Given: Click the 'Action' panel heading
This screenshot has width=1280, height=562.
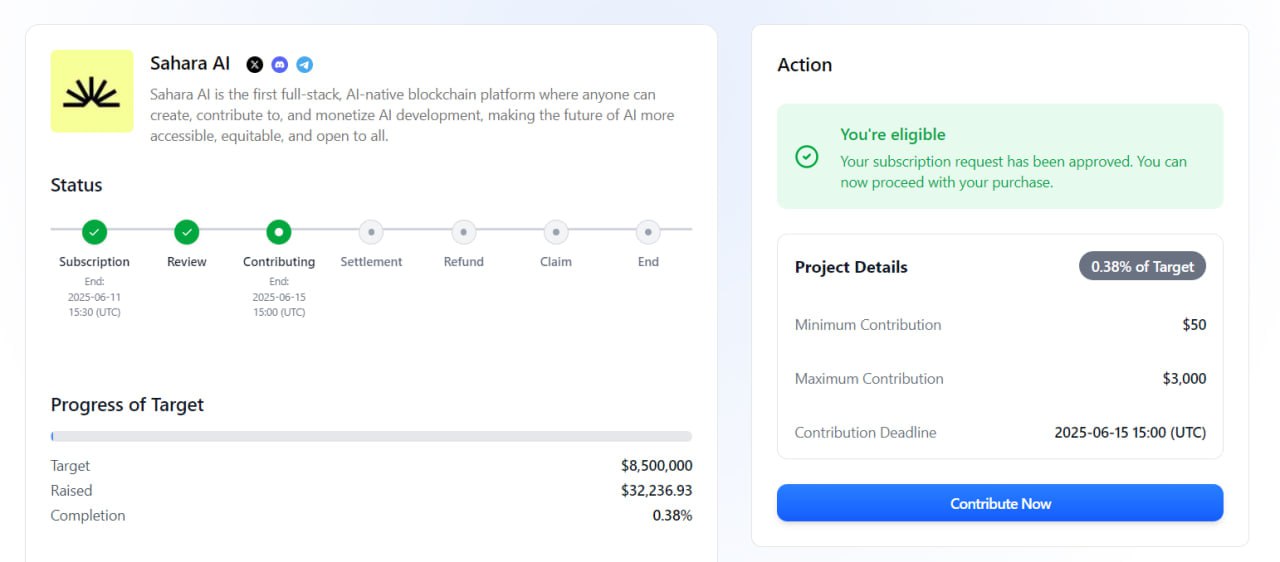Looking at the screenshot, I should [x=804, y=65].
